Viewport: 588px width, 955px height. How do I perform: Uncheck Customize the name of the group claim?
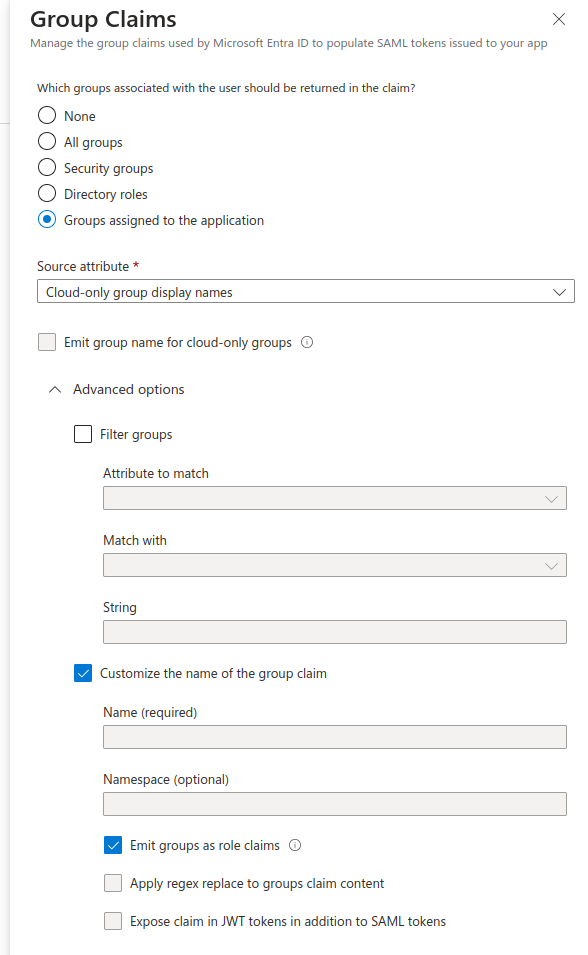point(83,673)
